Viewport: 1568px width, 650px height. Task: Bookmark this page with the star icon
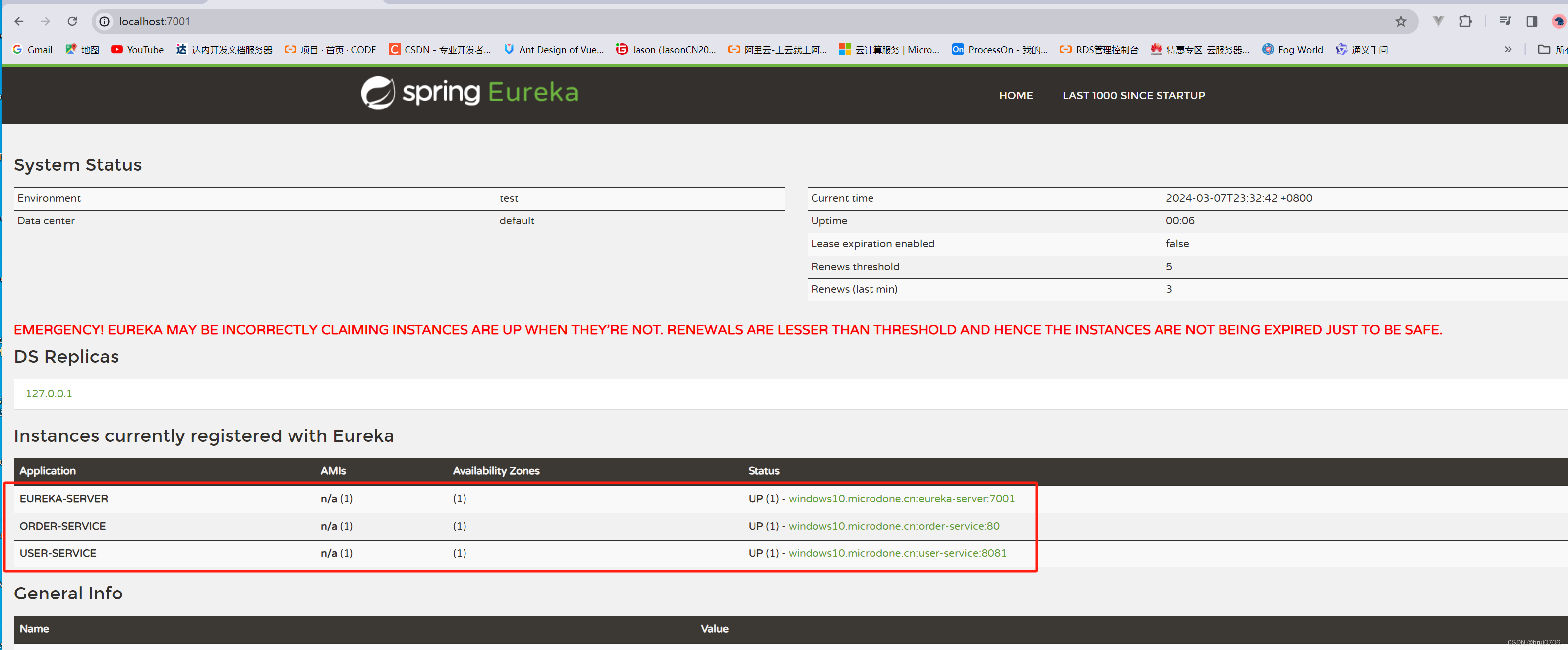pyautogui.click(x=1401, y=21)
